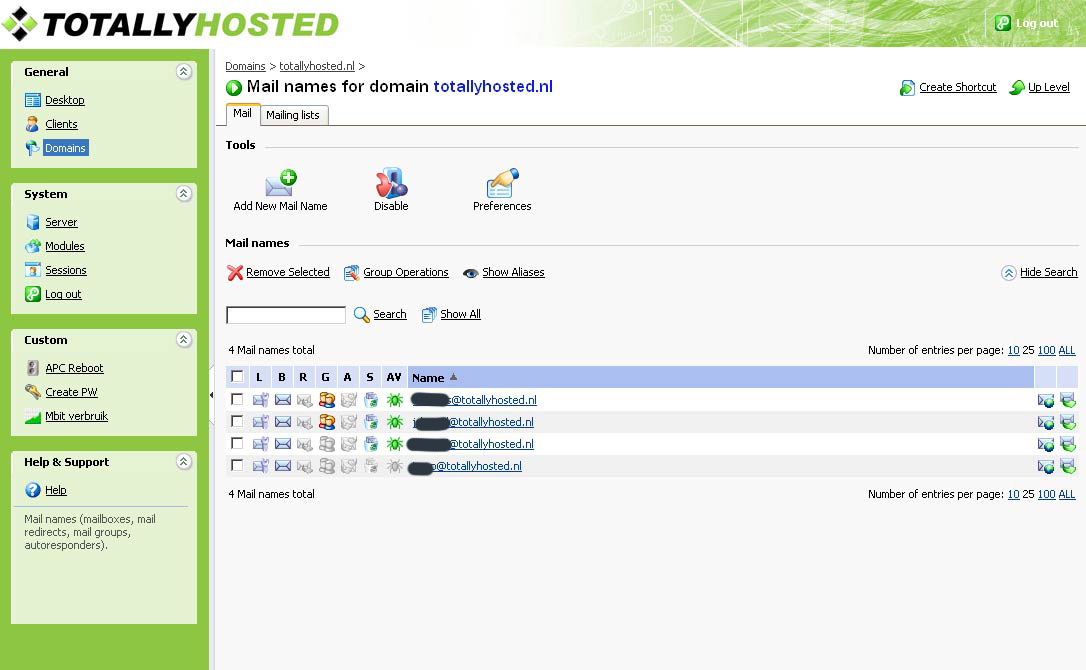Click the antivirus bug icon in first row
The width and height of the screenshot is (1086, 670).
click(395, 400)
